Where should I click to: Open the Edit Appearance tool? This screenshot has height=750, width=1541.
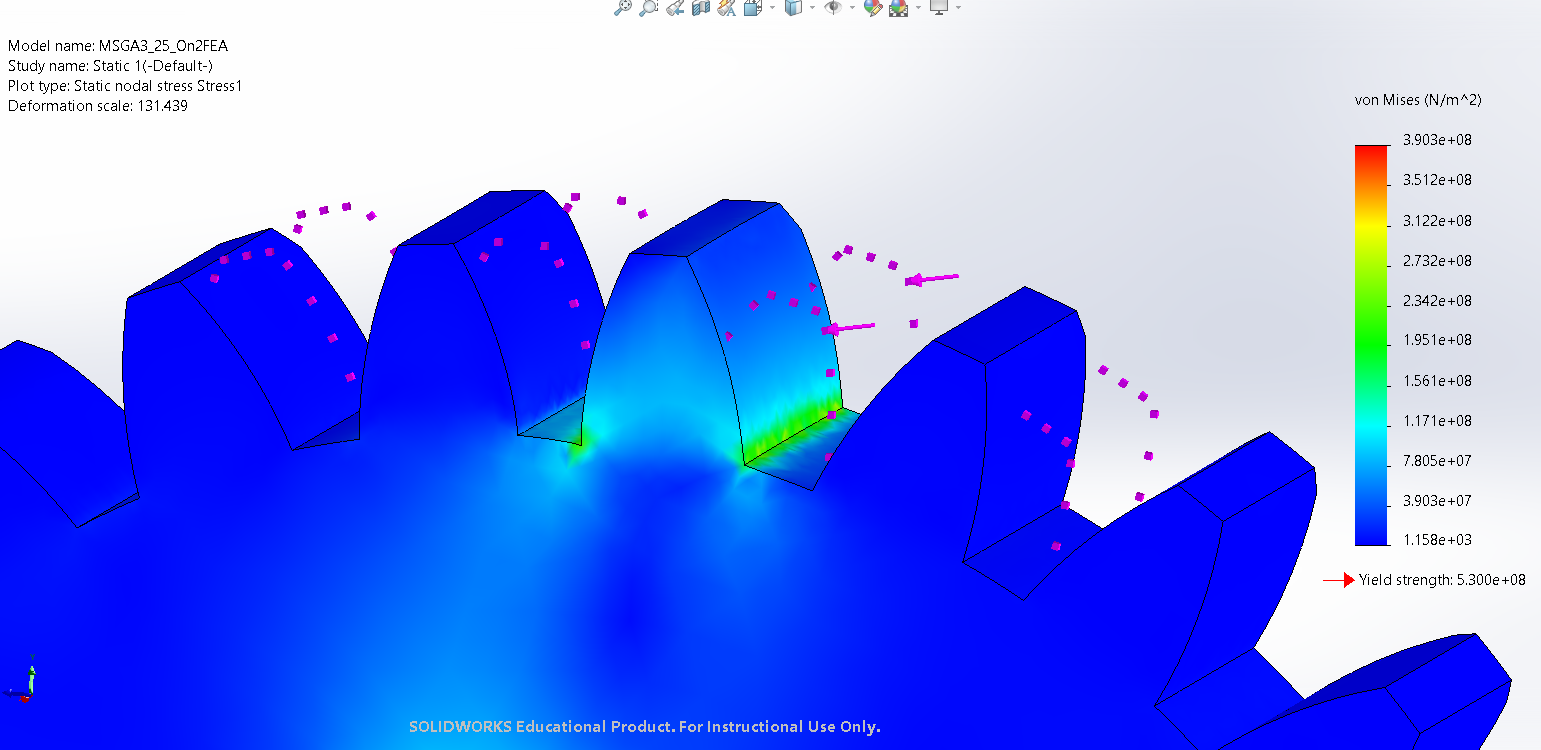point(873,7)
